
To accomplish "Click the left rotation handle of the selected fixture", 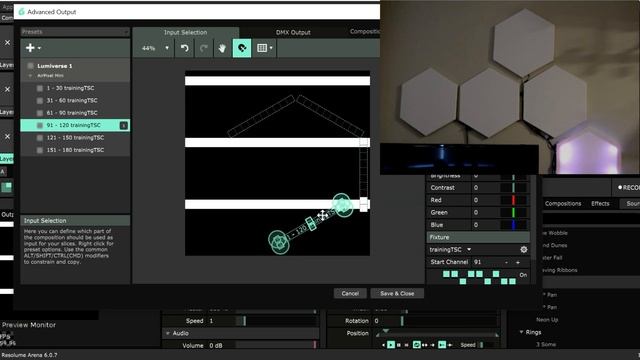I will click(279, 241).
